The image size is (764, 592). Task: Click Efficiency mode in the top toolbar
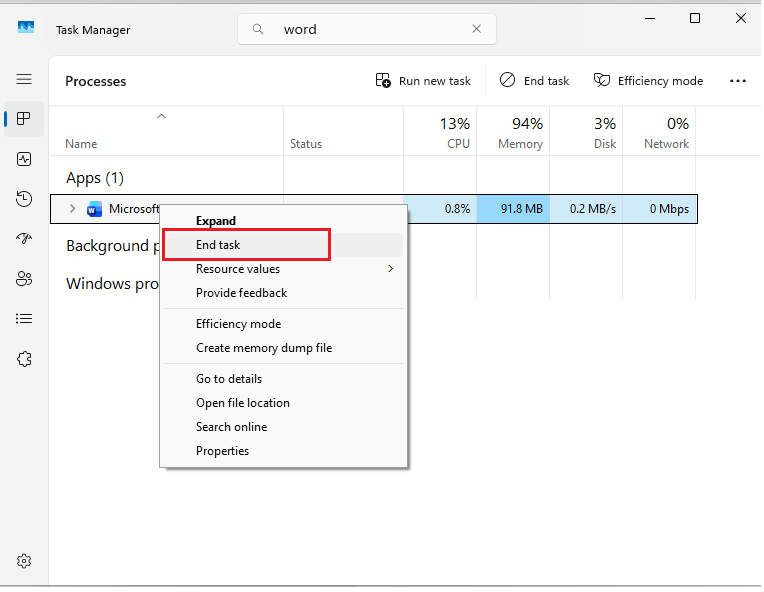point(648,81)
